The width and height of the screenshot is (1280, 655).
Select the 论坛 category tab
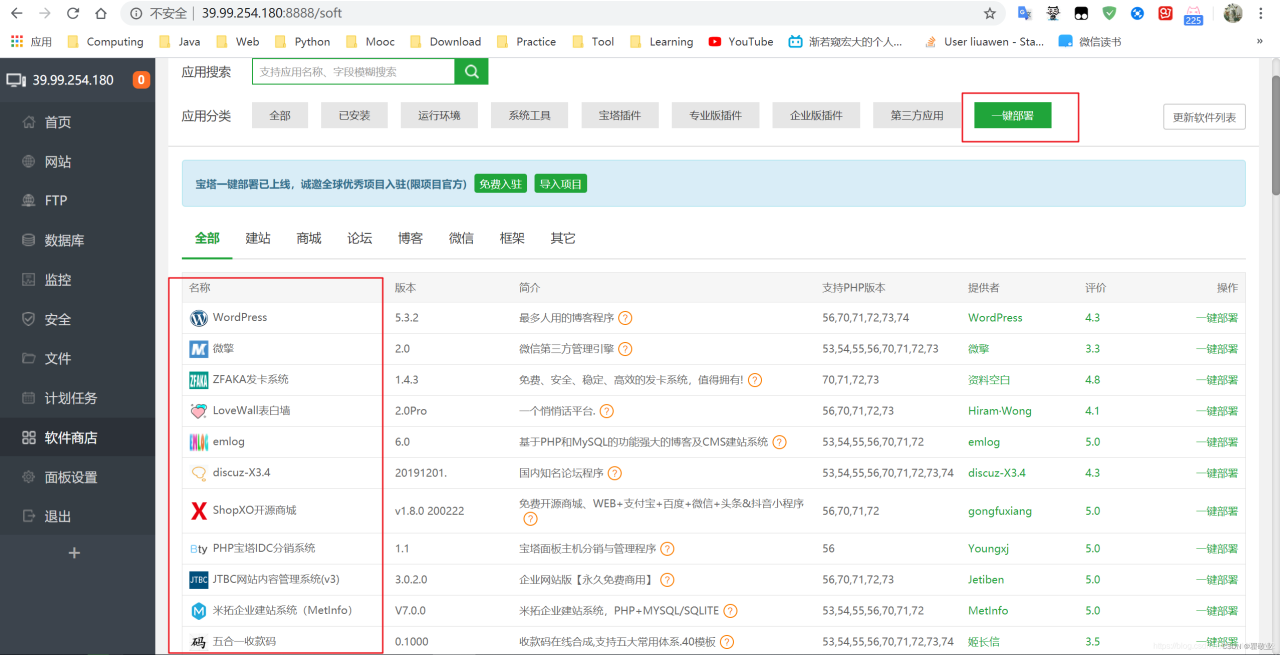[x=360, y=238]
